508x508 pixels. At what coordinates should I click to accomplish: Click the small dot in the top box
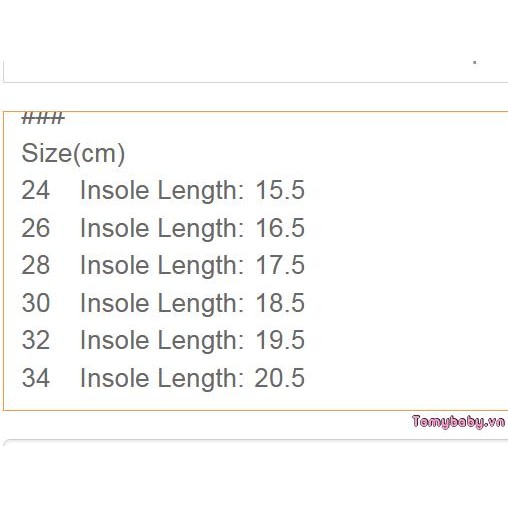click(474, 62)
